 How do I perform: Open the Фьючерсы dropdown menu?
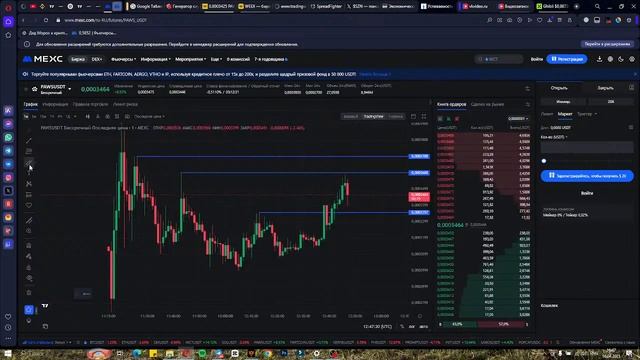pyautogui.click(x=123, y=59)
